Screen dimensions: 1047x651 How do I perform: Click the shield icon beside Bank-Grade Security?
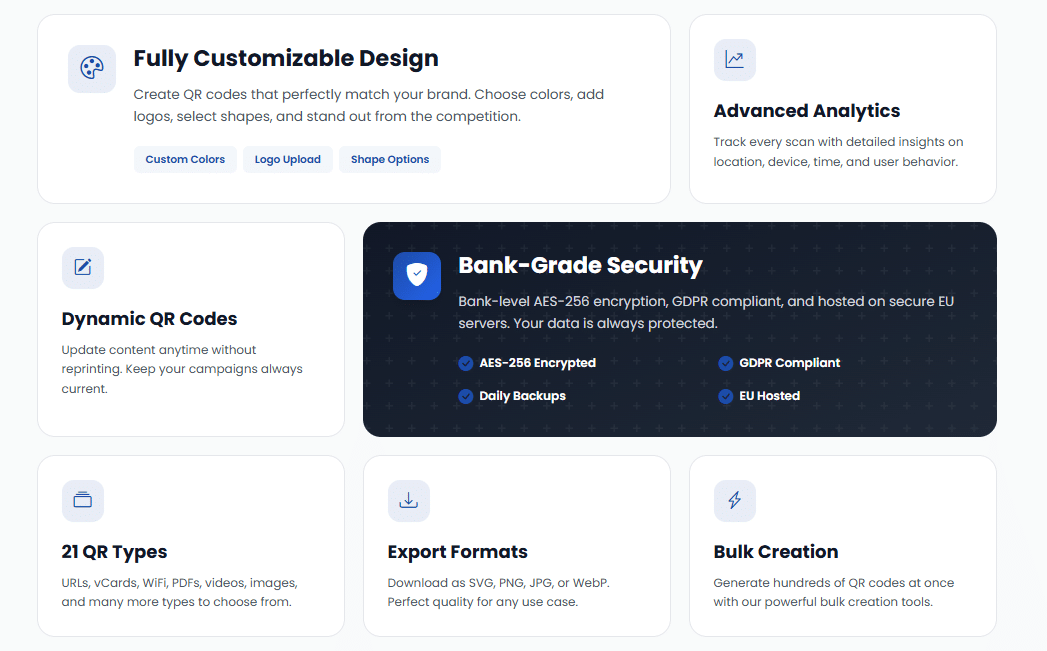point(417,275)
